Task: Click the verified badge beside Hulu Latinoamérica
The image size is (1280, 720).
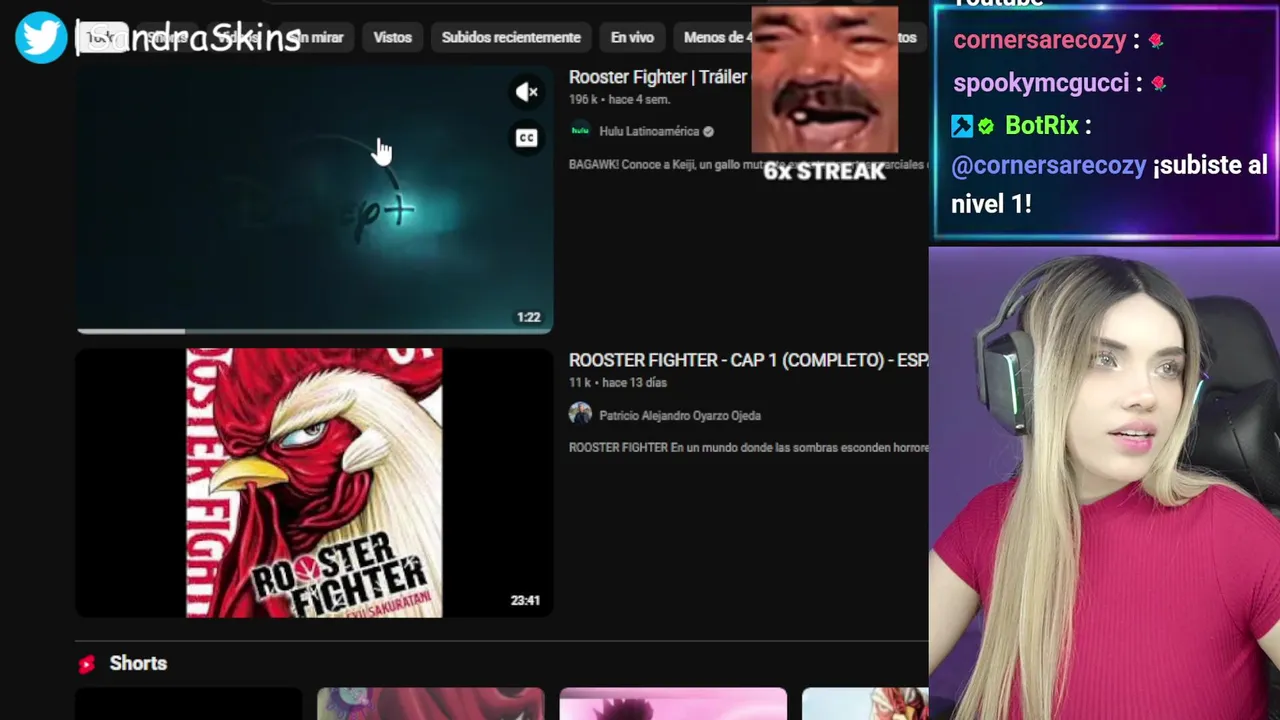Action: tap(708, 131)
